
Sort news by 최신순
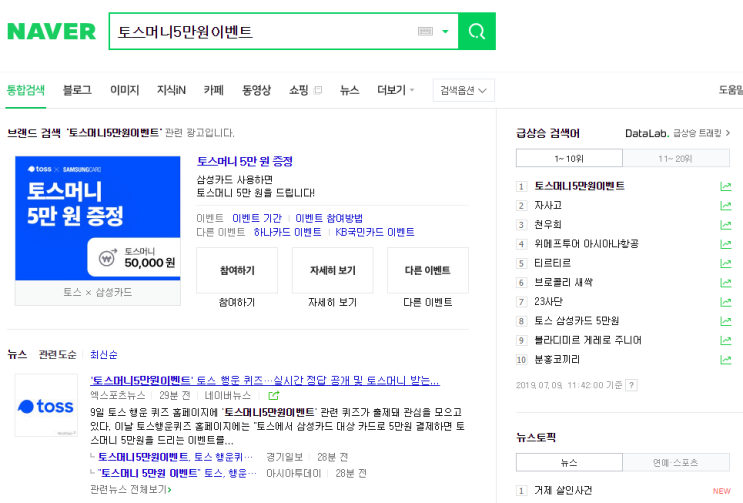click(104, 355)
